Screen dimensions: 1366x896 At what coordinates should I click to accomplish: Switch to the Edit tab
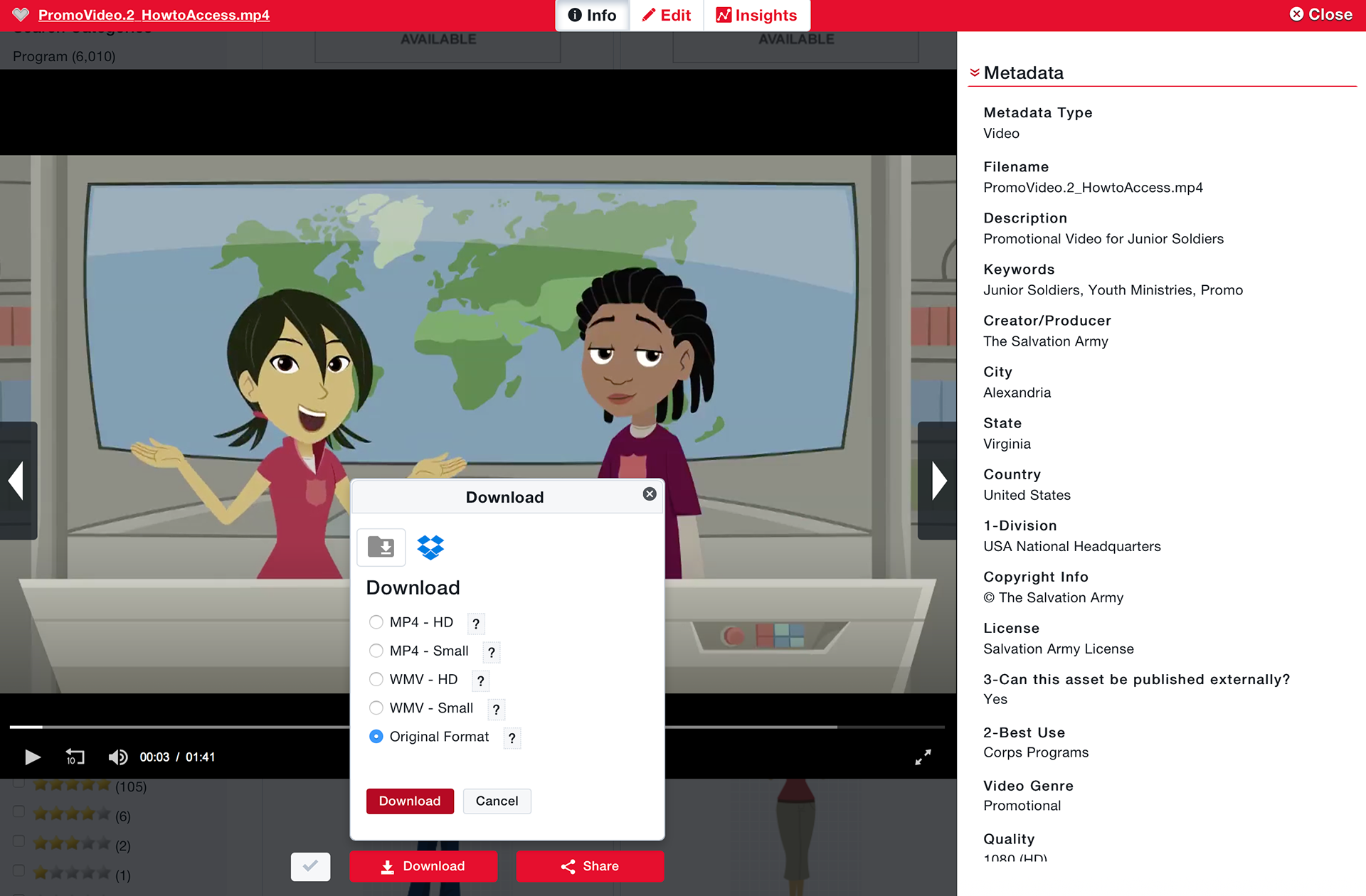(666, 15)
